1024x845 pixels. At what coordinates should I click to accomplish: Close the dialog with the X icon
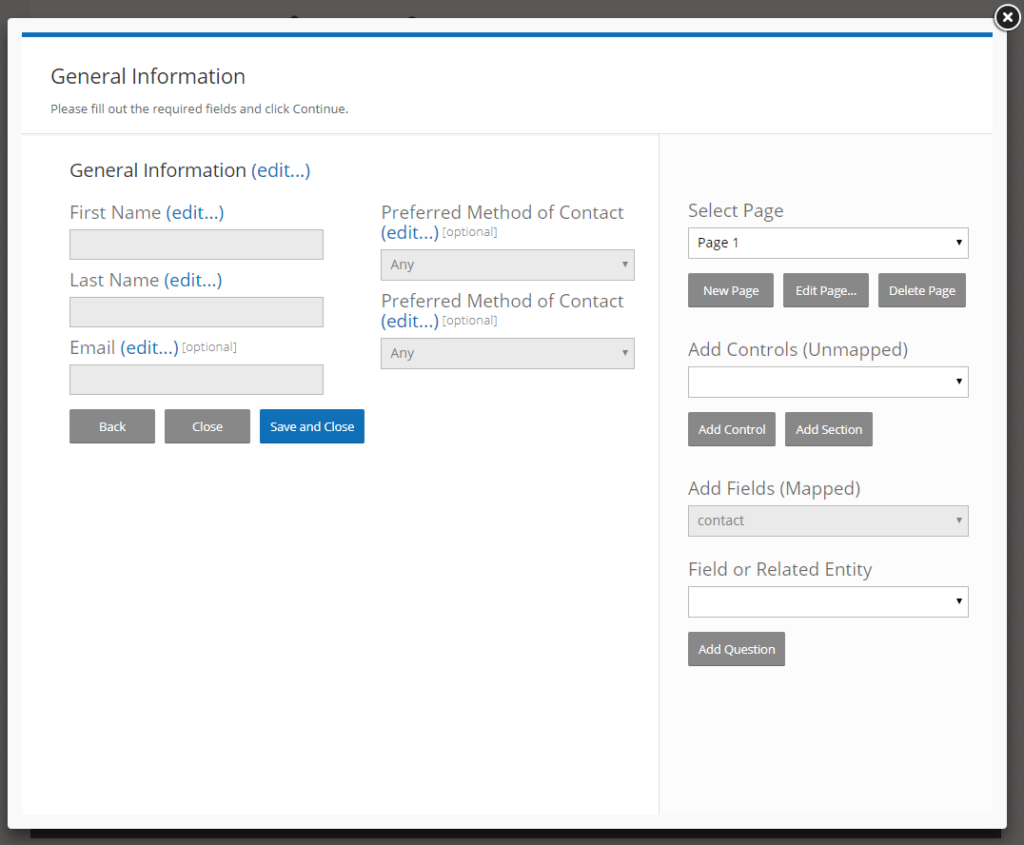tap(1007, 18)
